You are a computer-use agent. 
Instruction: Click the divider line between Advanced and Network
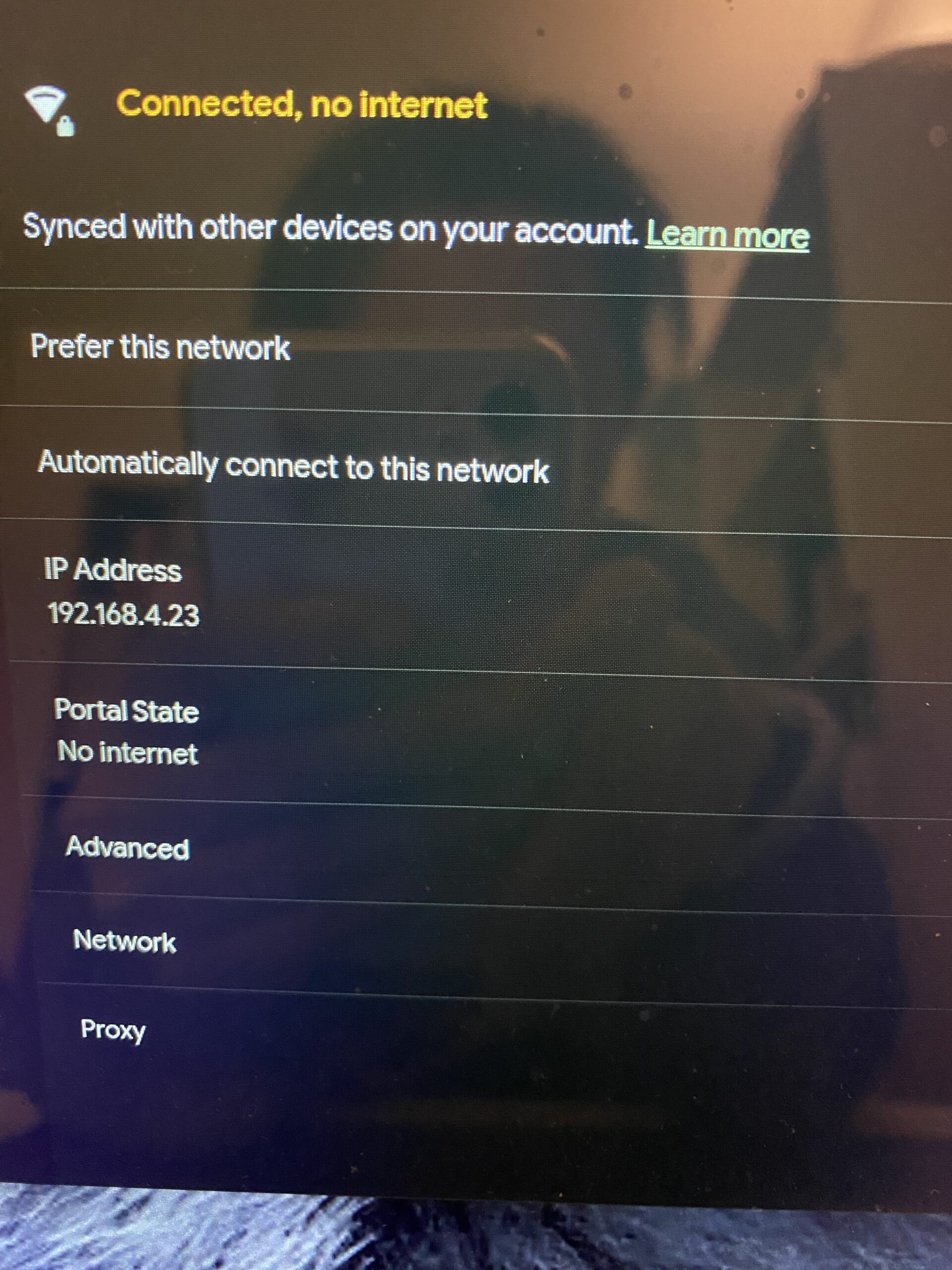pyautogui.click(x=488, y=904)
